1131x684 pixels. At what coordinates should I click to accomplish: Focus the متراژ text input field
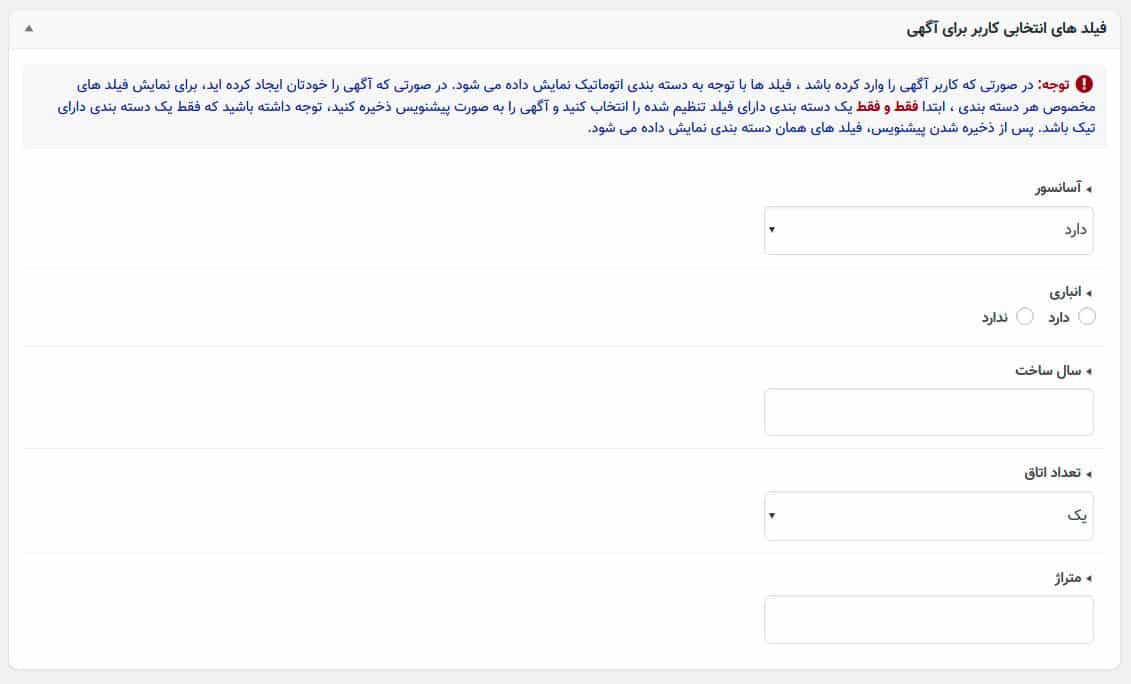pos(928,619)
